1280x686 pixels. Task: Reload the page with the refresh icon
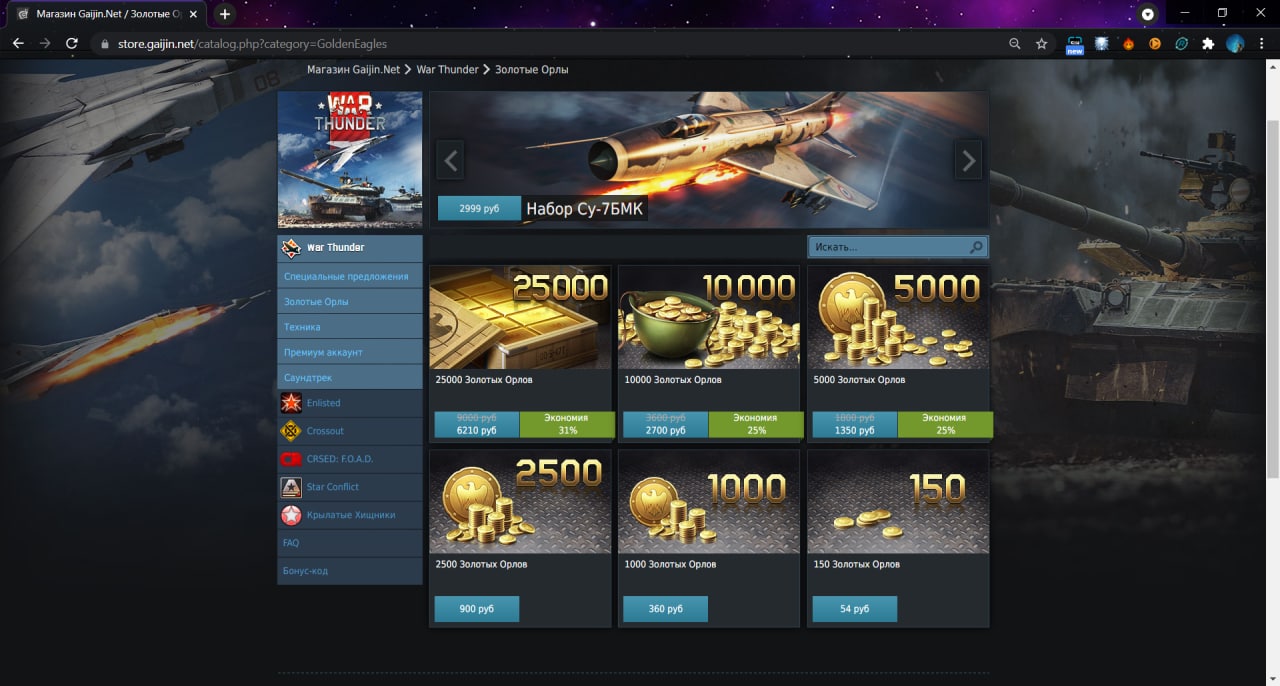[72, 44]
